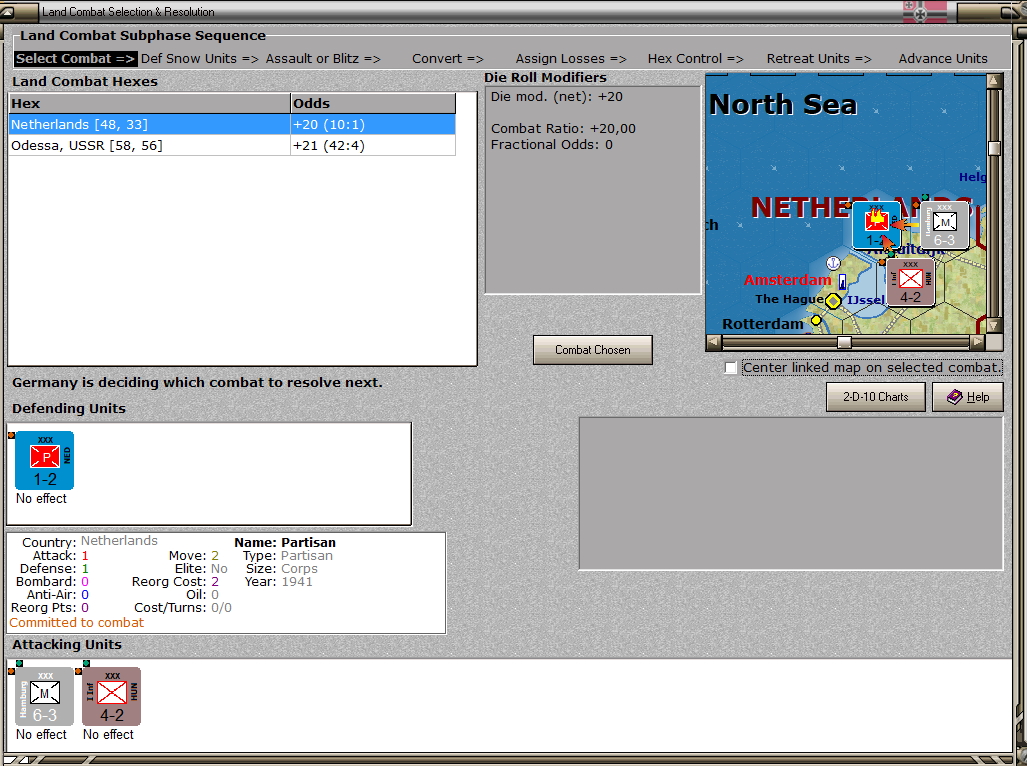Screen dimensions: 1027x766
Task: Click the Hungarian 4-2 counter on the map
Action: [x=910, y=282]
